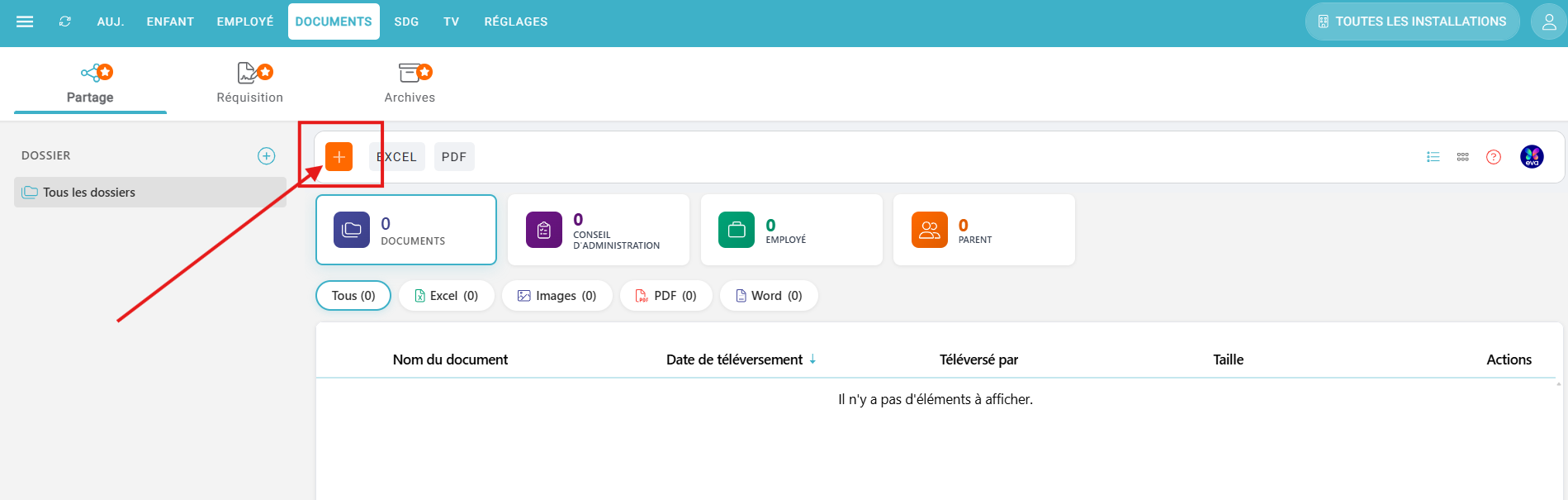Viewport: 1568px width, 500px height.
Task: Select the Conseil d'administration card
Action: [598, 231]
